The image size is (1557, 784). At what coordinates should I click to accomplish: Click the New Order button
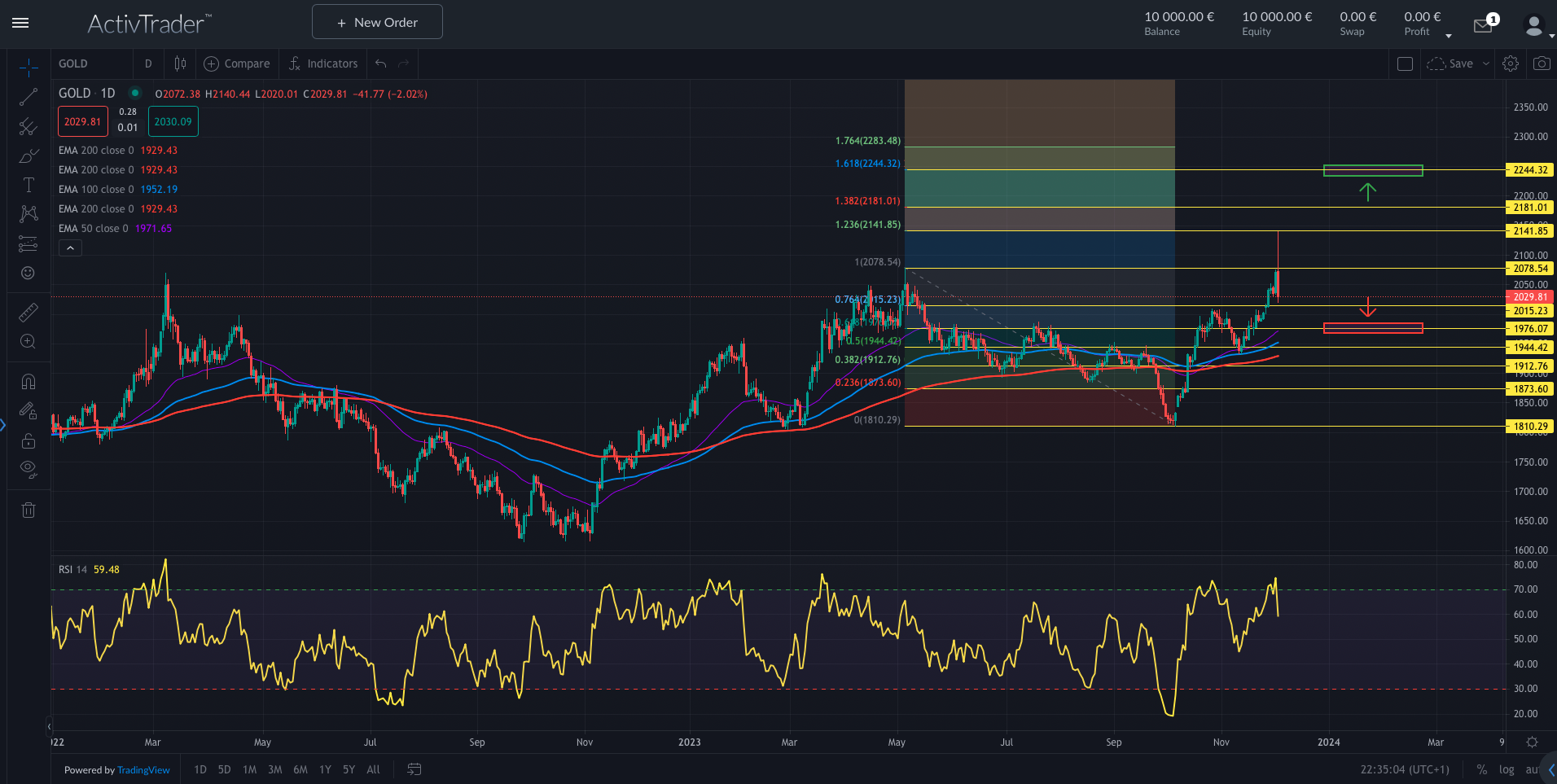click(x=377, y=22)
